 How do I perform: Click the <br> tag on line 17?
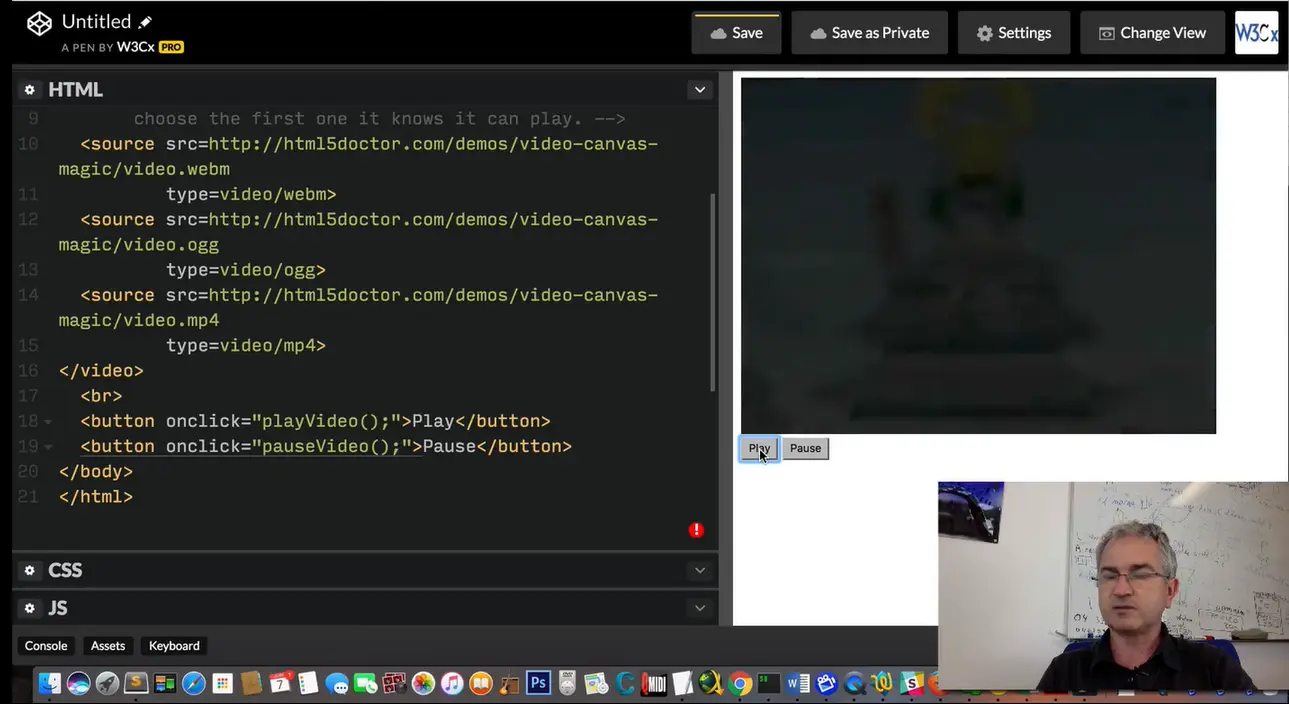point(101,396)
